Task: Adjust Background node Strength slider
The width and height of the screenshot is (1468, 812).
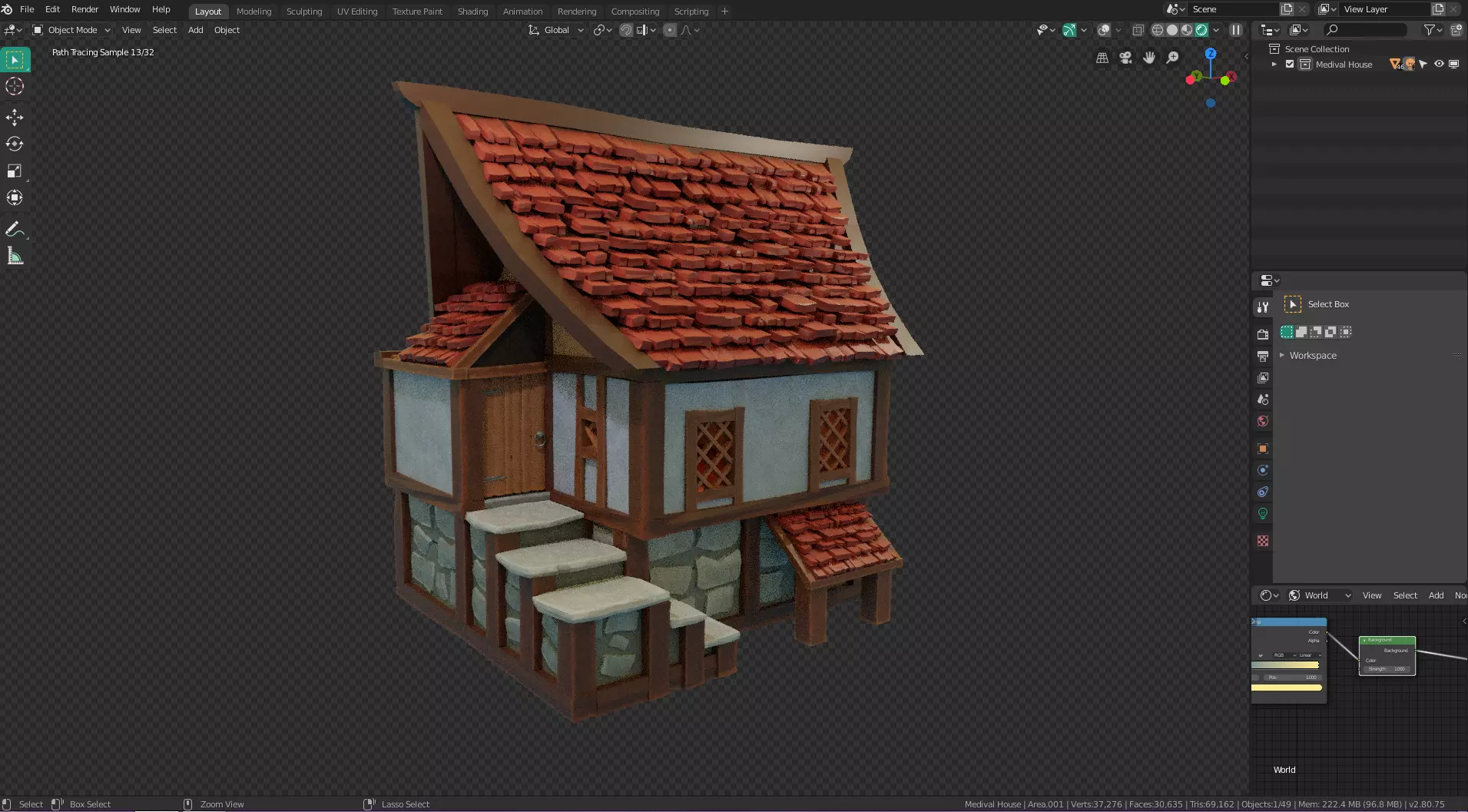Action: point(1387,669)
